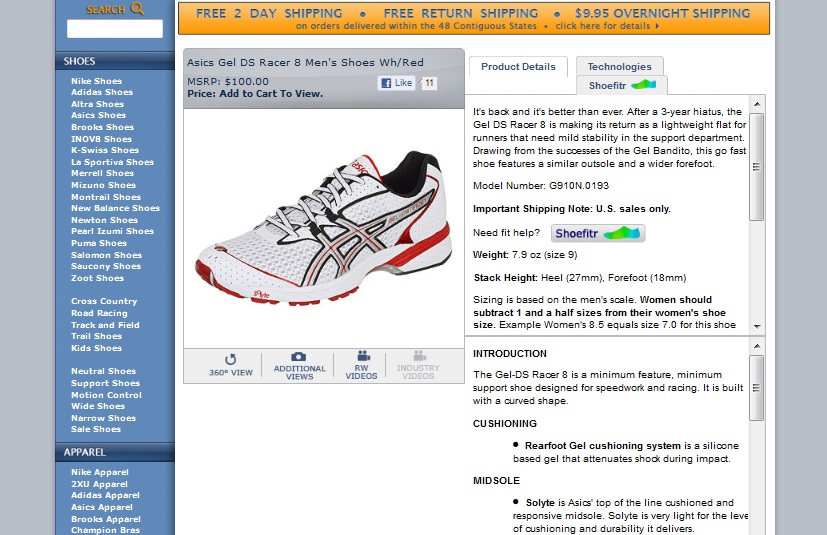This screenshot has height=535, width=827.
Task: Click the Facebook Like button
Action: pos(396,83)
